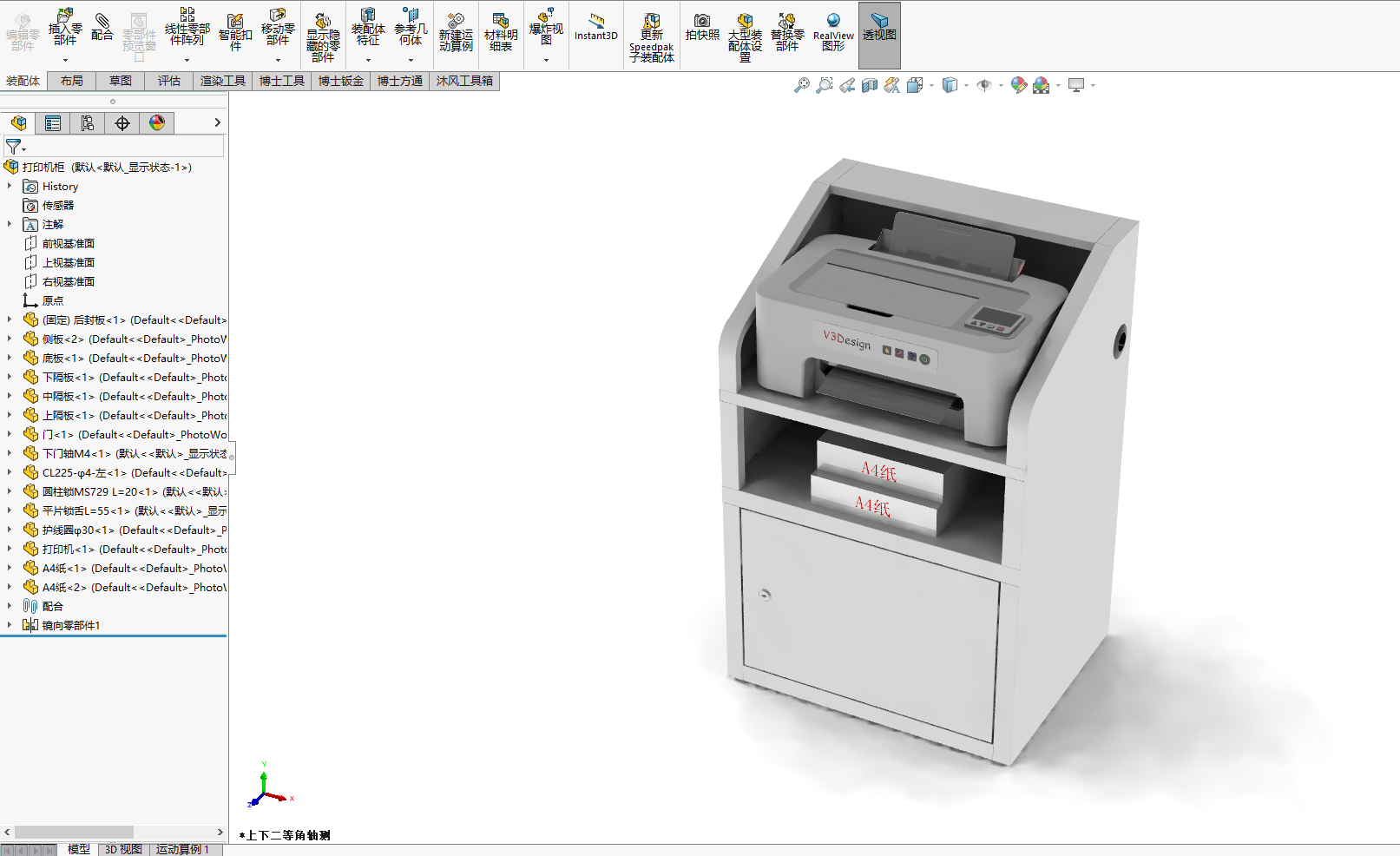Screen dimensions: 1400x856
Task: Expand the 打印机<1> component node
Action: pos(10,549)
